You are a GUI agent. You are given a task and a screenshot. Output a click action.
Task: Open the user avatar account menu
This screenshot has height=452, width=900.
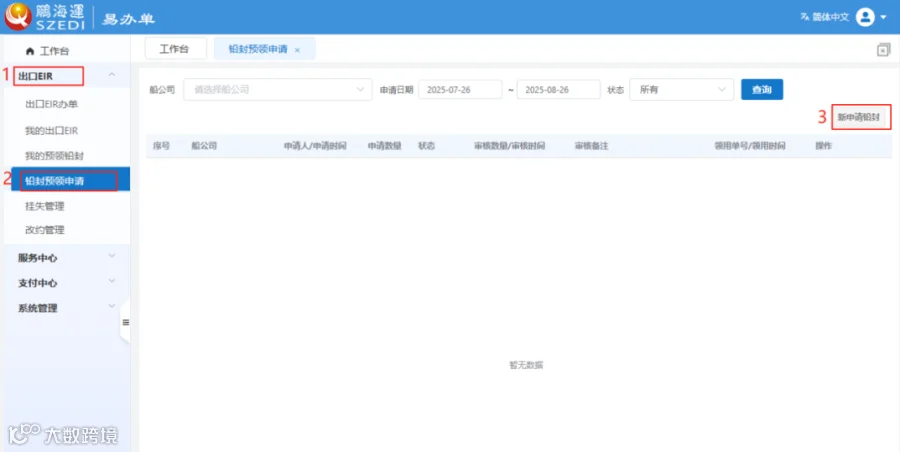pos(865,17)
